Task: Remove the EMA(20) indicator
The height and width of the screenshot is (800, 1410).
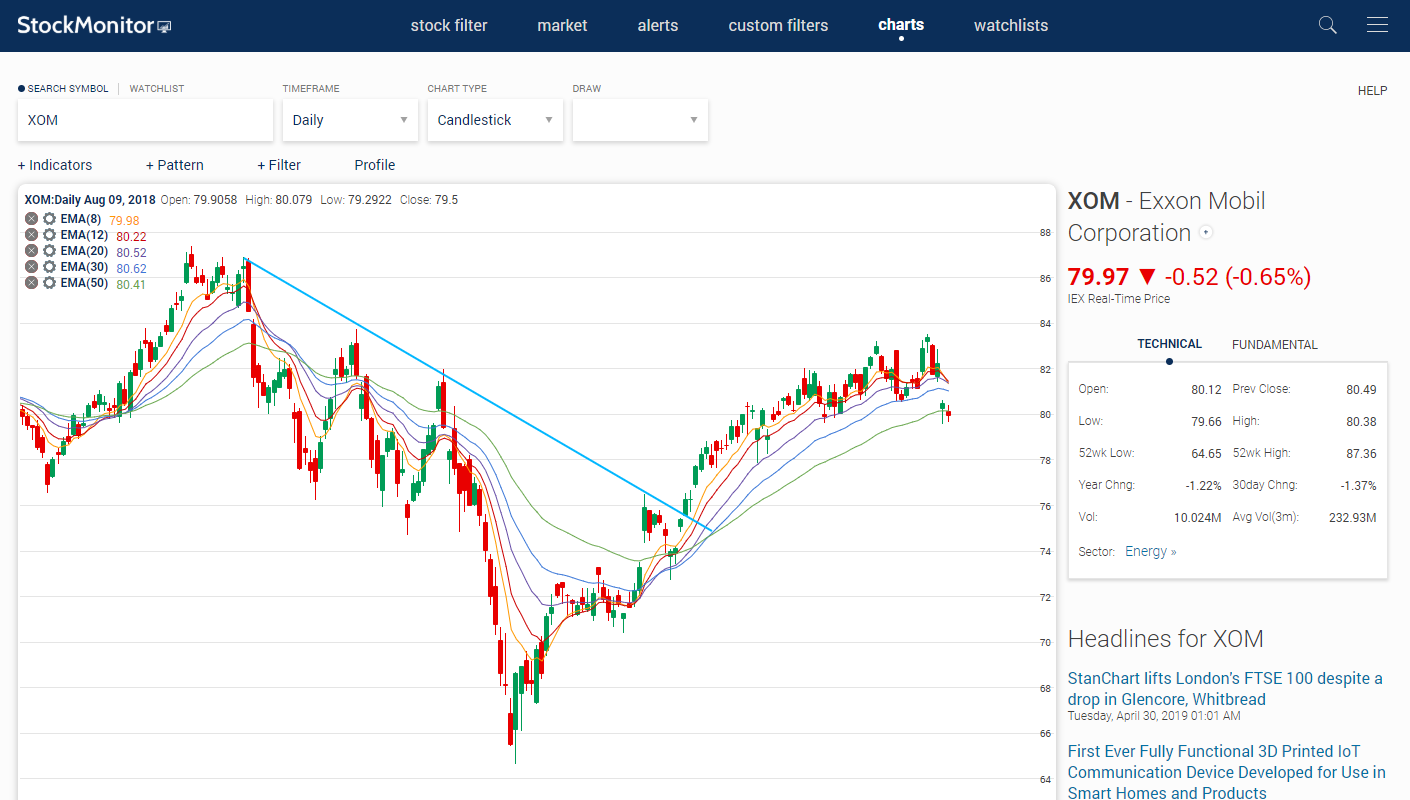Action: click(32, 251)
